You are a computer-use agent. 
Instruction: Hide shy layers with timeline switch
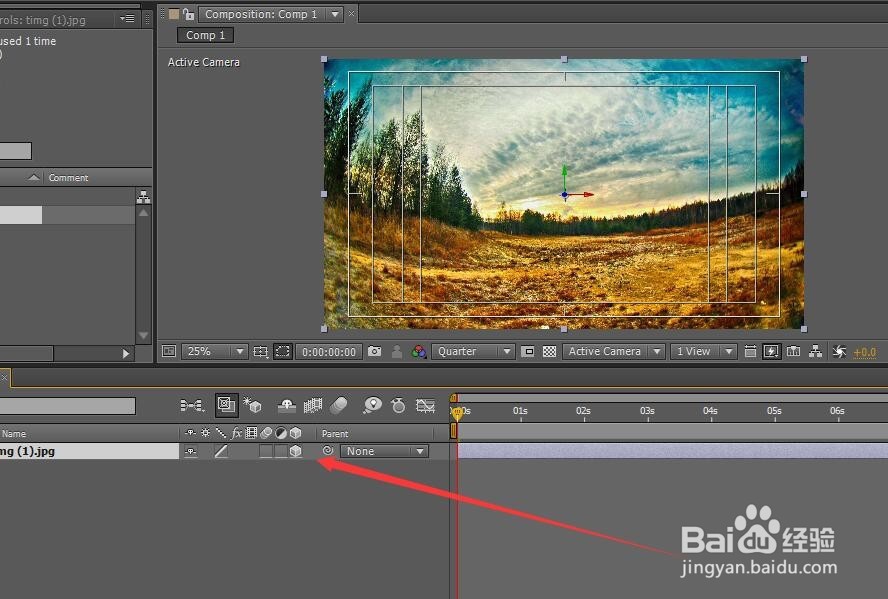tap(287, 405)
